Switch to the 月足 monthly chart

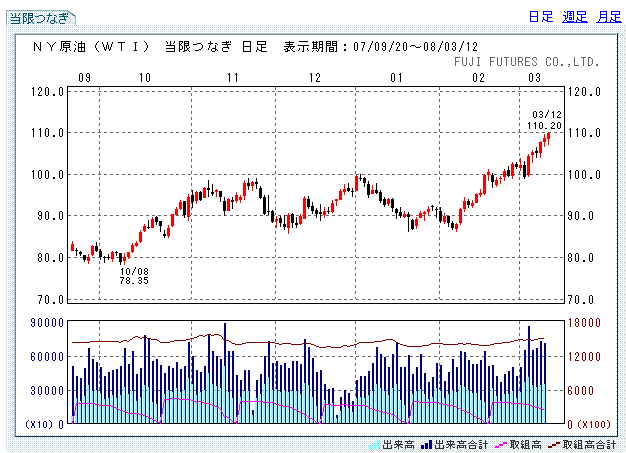pos(608,17)
